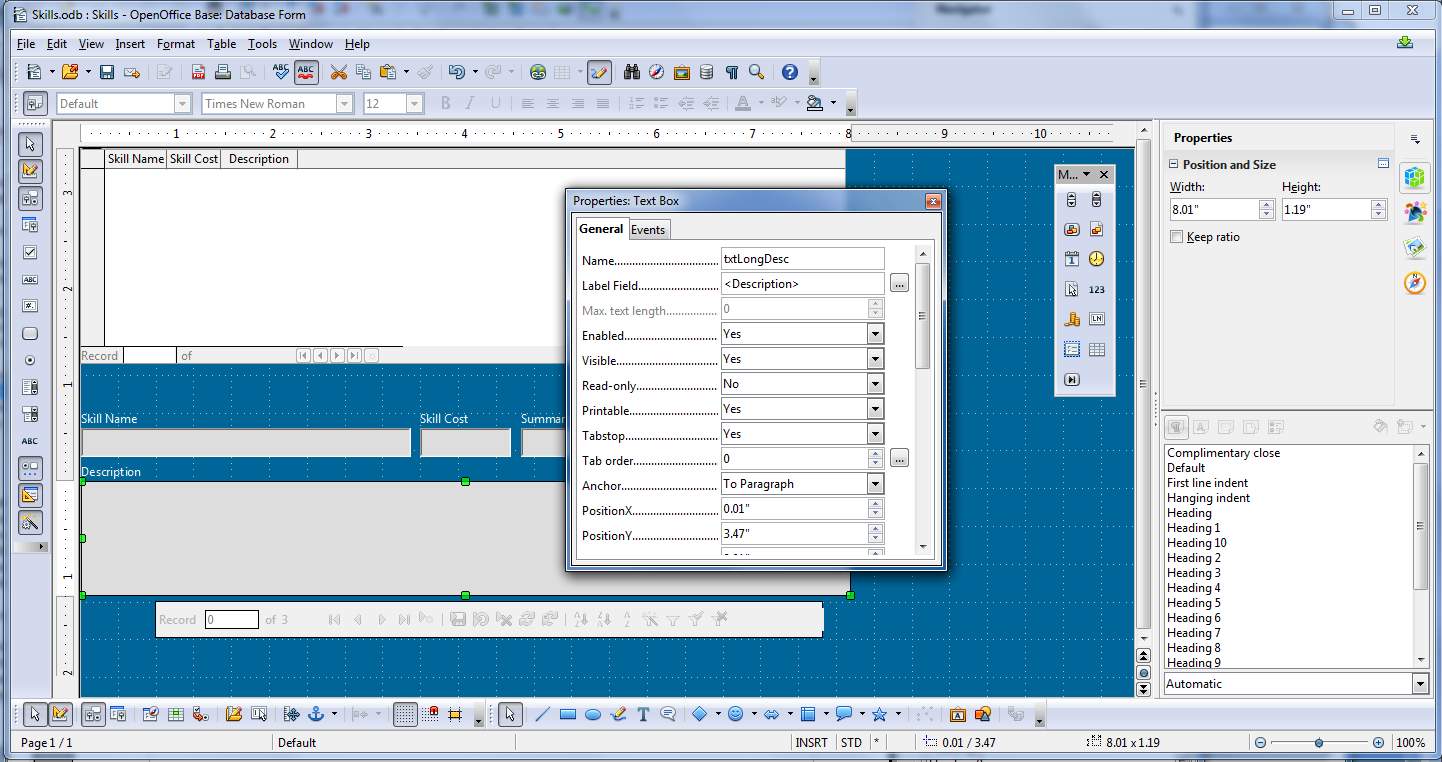This screenshot has width=1442, height=762.
Task: Toggle Design Mode on or off
Action: pos(30,171)
